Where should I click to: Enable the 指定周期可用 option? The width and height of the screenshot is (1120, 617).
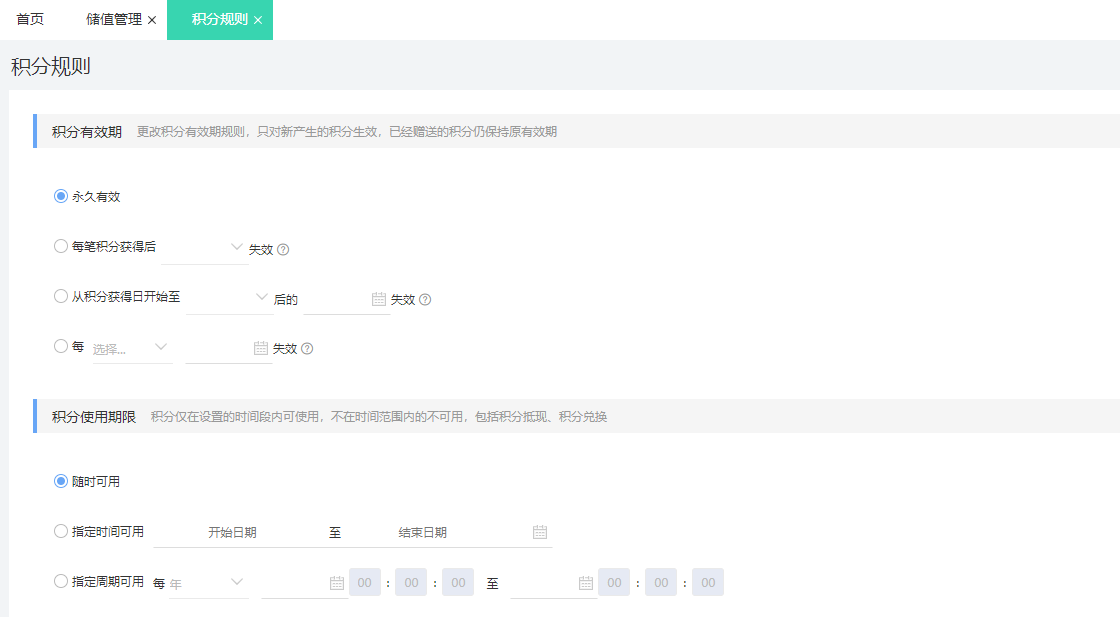(x=60, y=581)
